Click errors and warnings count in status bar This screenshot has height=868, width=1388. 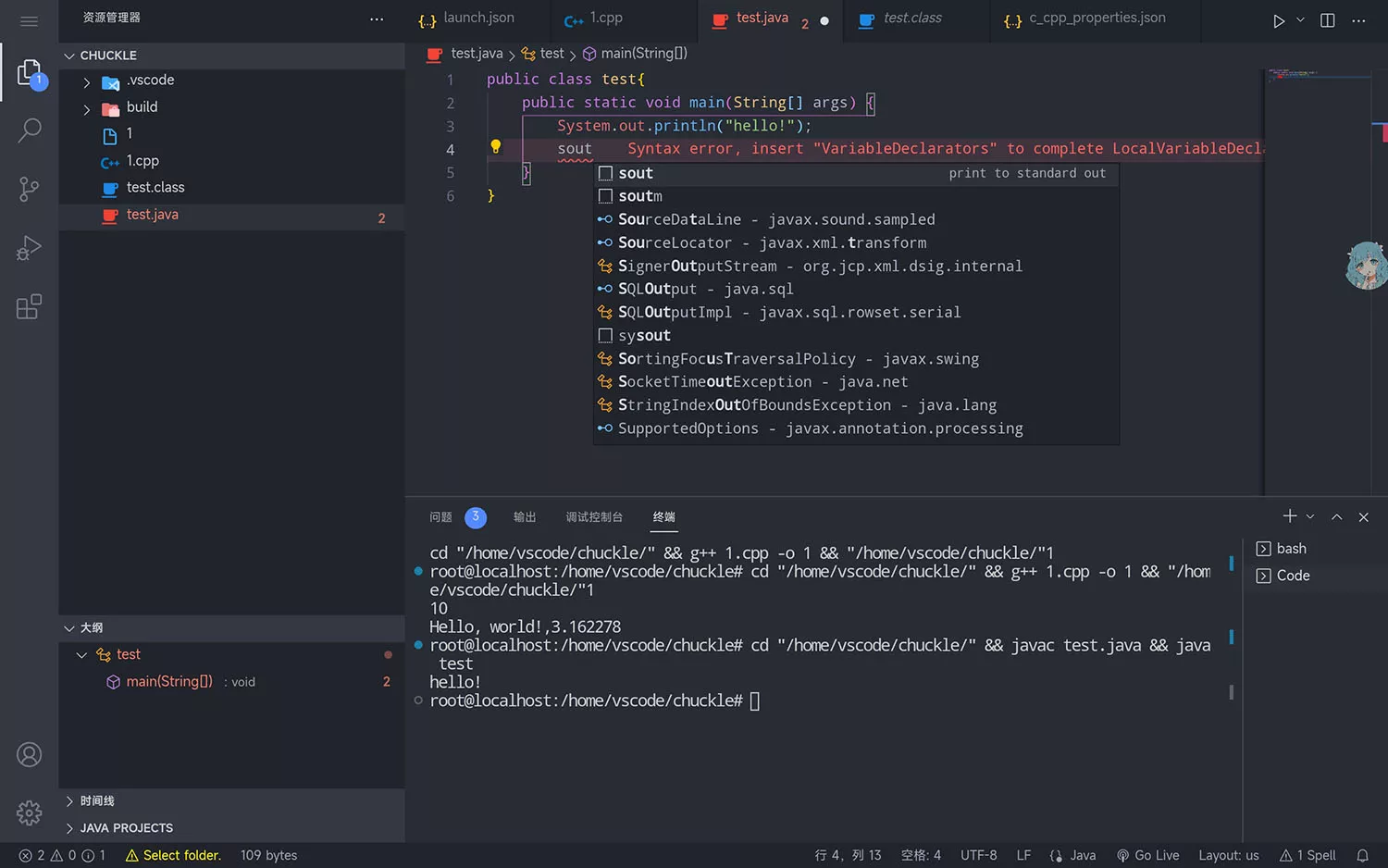(x=62, y=855)
